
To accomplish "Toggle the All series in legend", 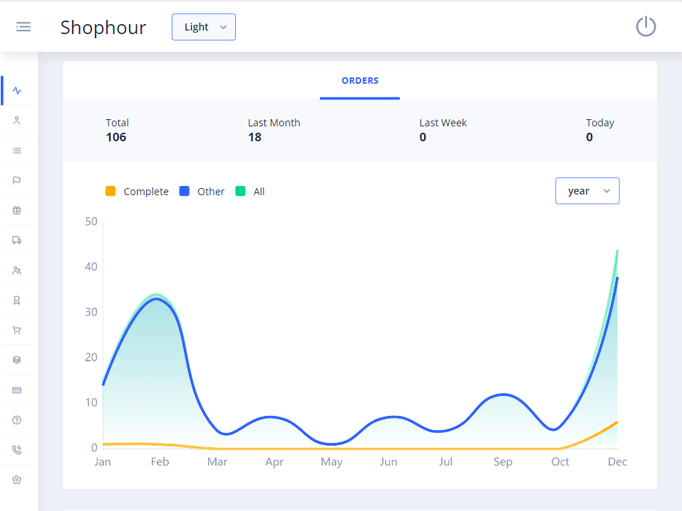I will click(x=250, y=191).
